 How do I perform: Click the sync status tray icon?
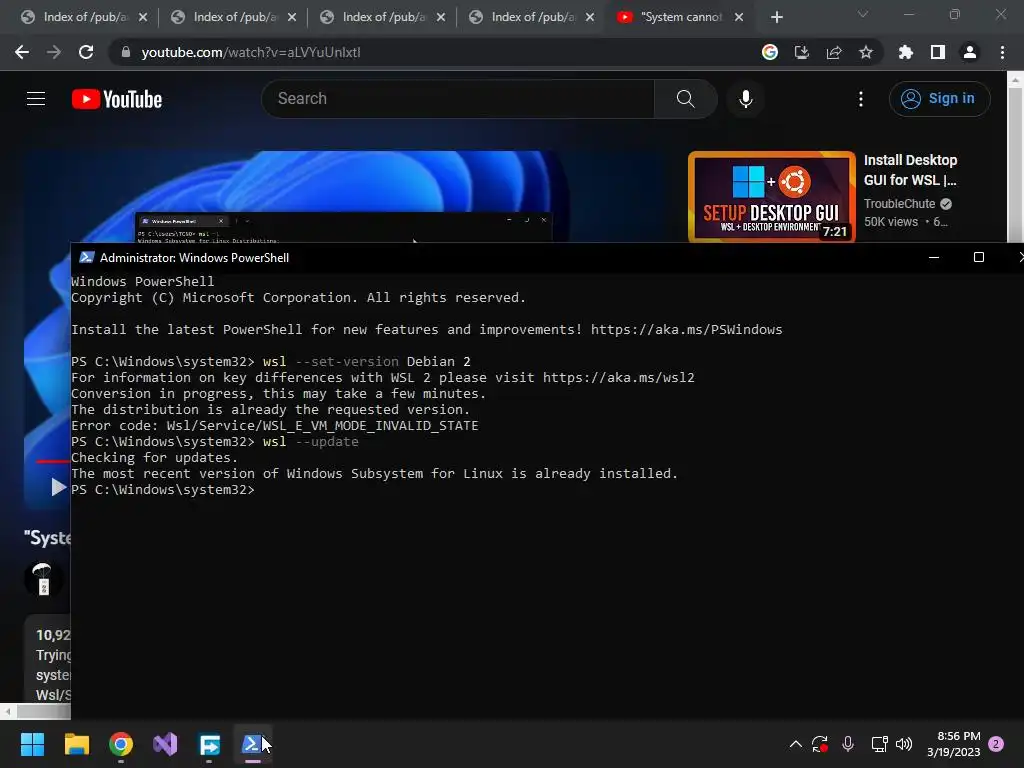click(820, 744)
